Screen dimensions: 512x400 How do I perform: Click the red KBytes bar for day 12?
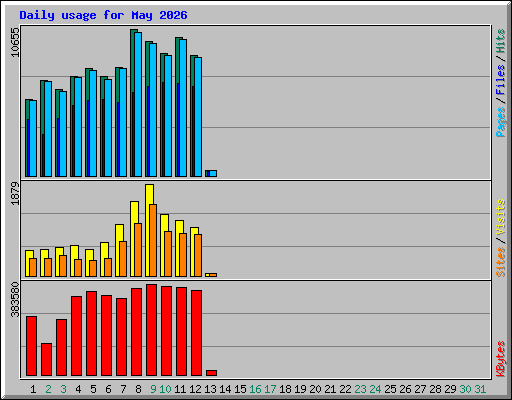(196, 333)
